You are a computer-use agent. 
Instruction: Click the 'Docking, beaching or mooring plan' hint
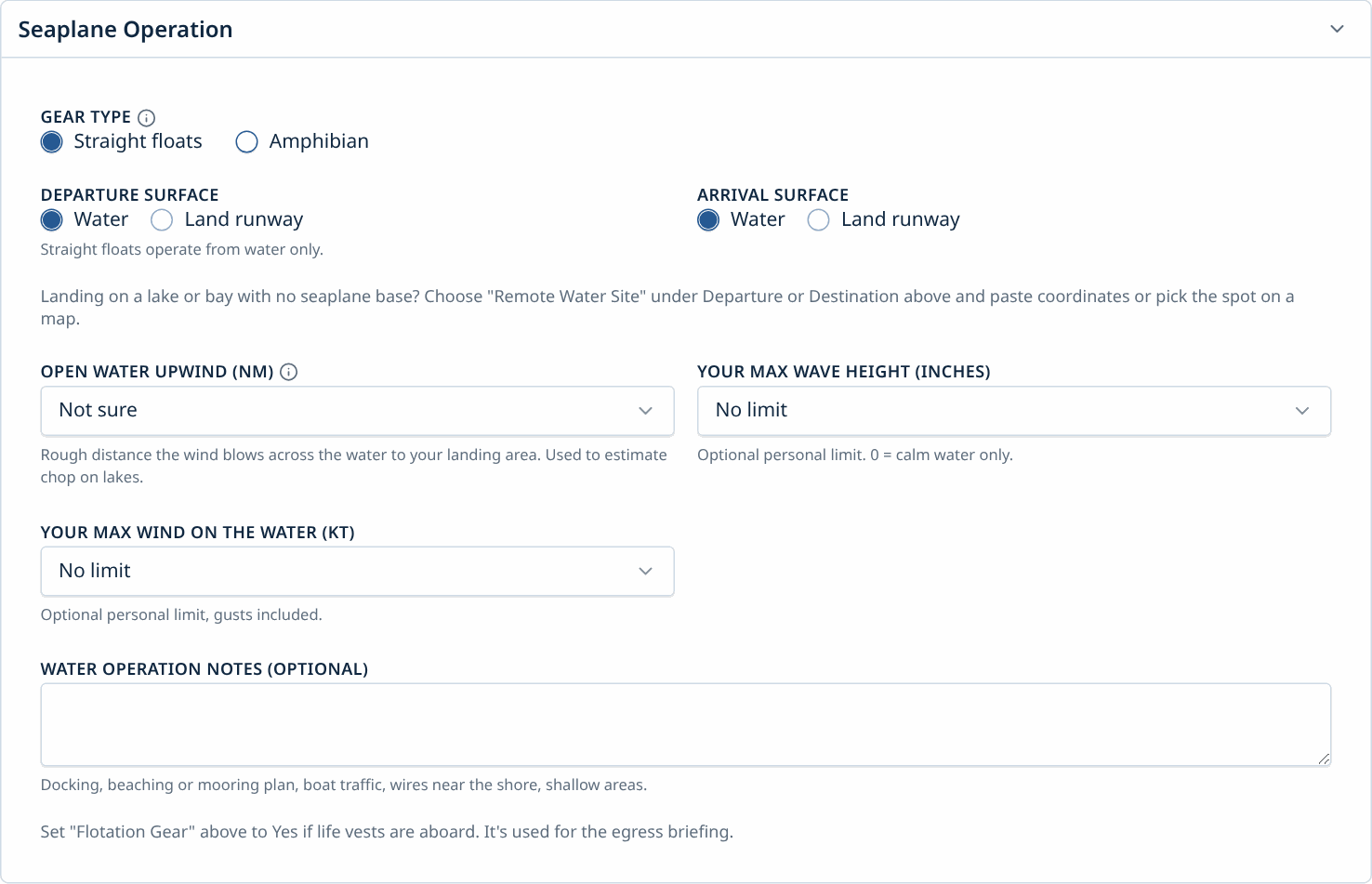coord(344,785)
